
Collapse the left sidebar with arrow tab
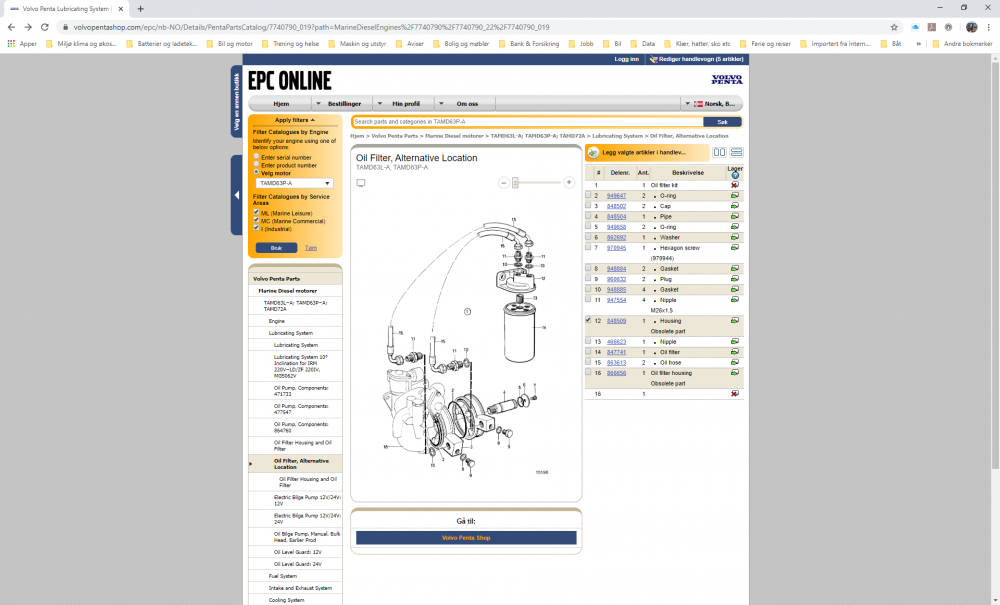pyautogui.click(x=237, y=195)
